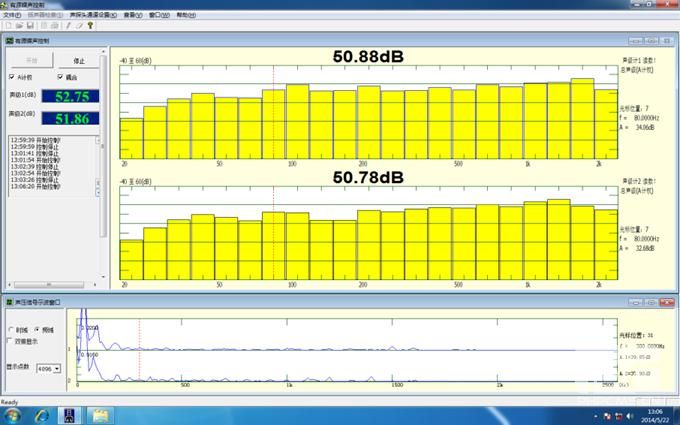Click the first bar at 20 in the lower chart
The height and width of the screenshot is (425, 680).
tap(131, 260)
